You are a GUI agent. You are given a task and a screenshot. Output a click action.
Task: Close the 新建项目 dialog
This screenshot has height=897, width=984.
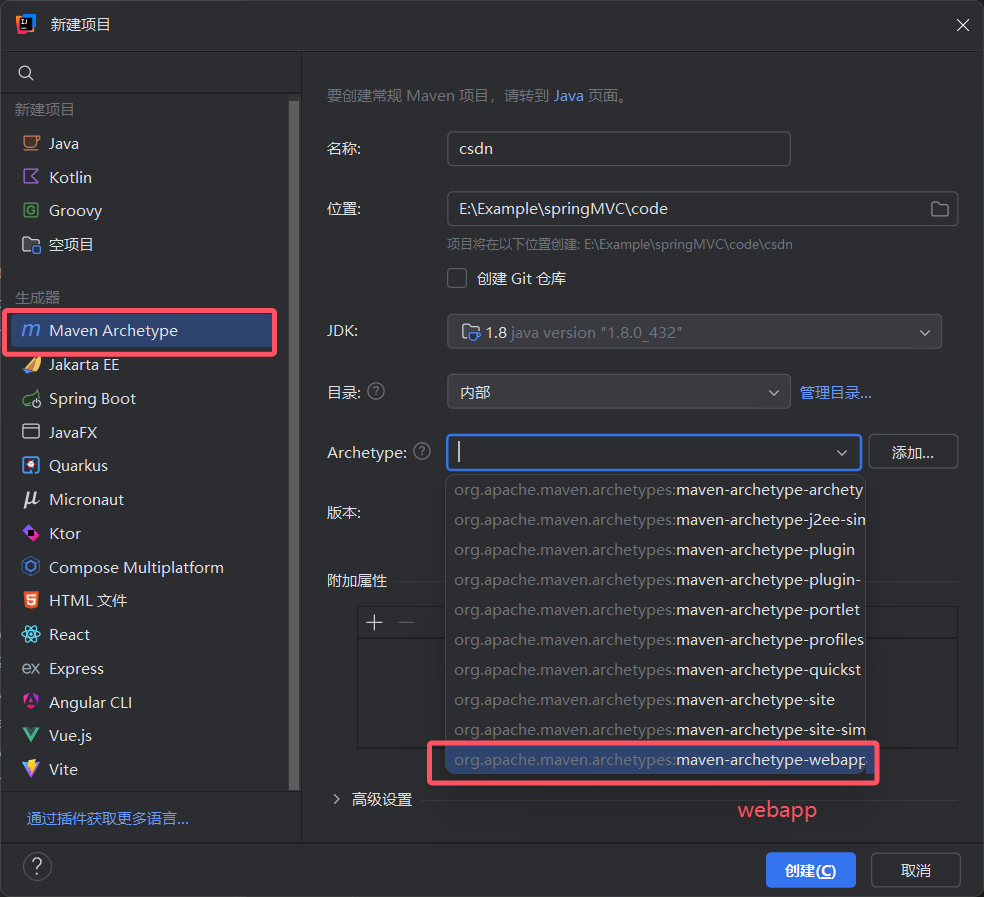click(x=963, y=24)
